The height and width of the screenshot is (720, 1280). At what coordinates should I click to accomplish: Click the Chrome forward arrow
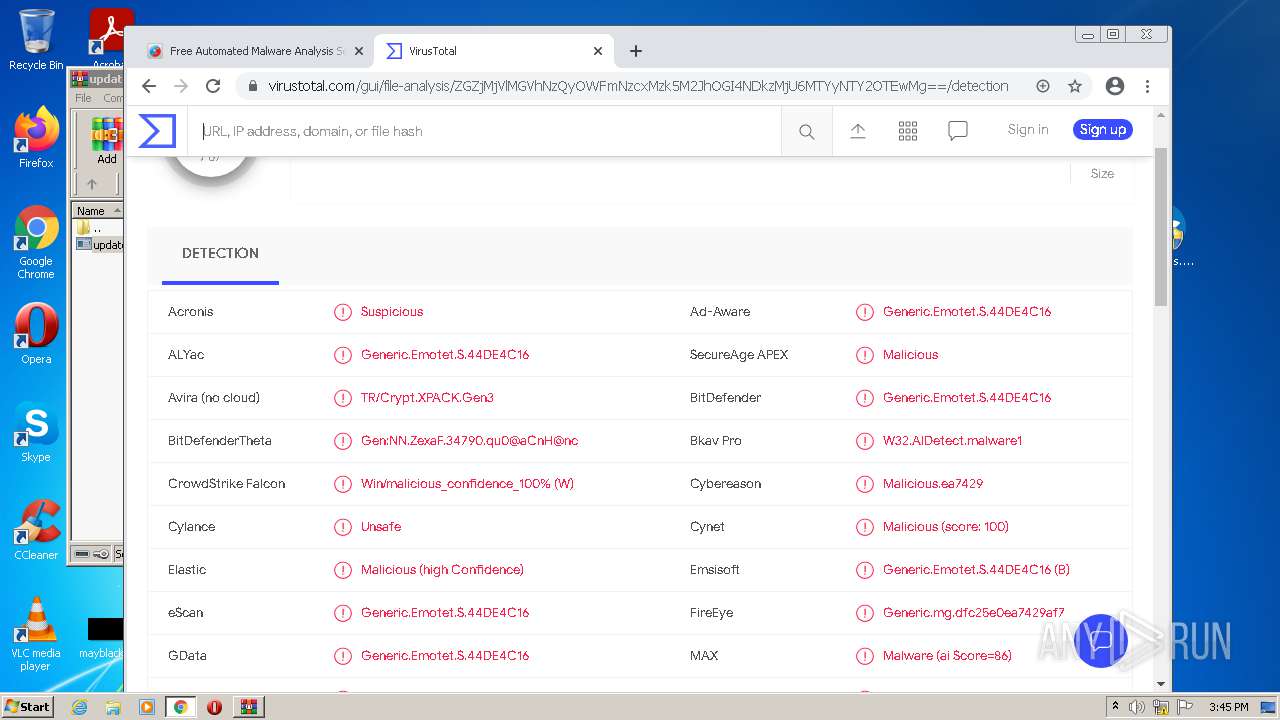click(x=181, y=86)
